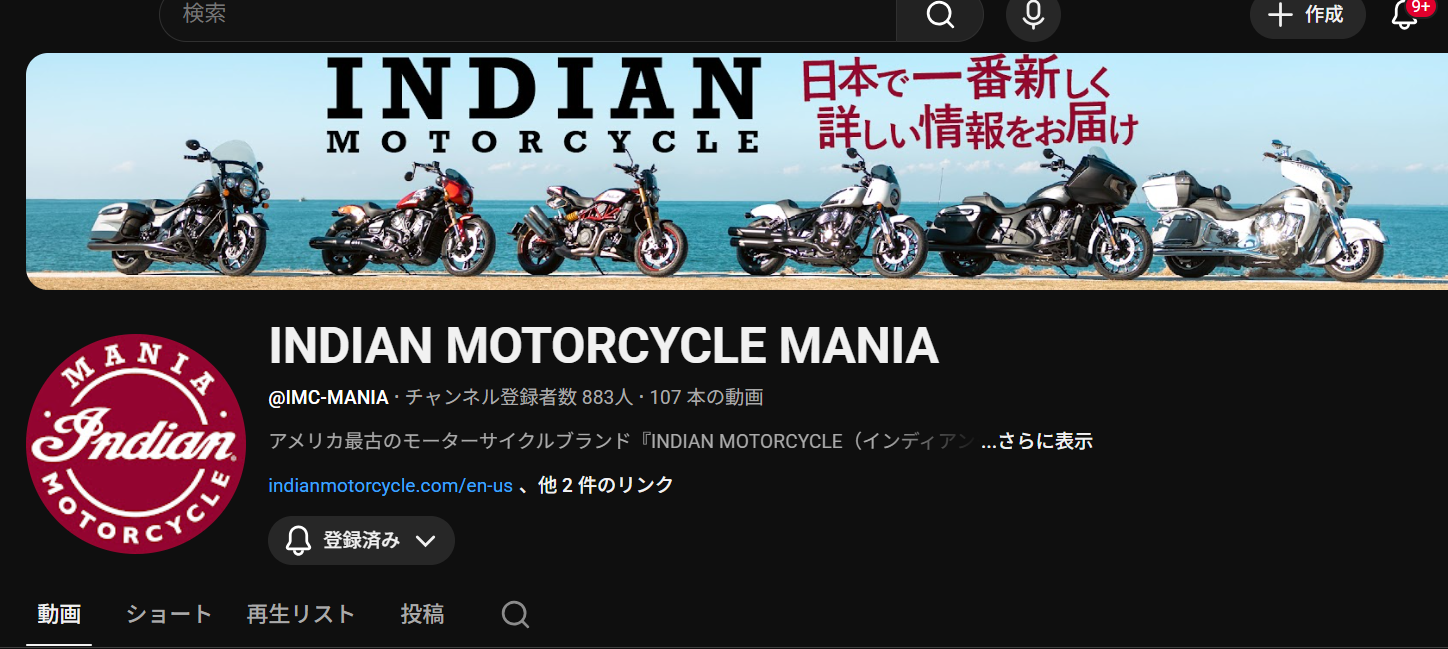
Task: Select the 再生リスト tab
Action: [x=301, y=614]
